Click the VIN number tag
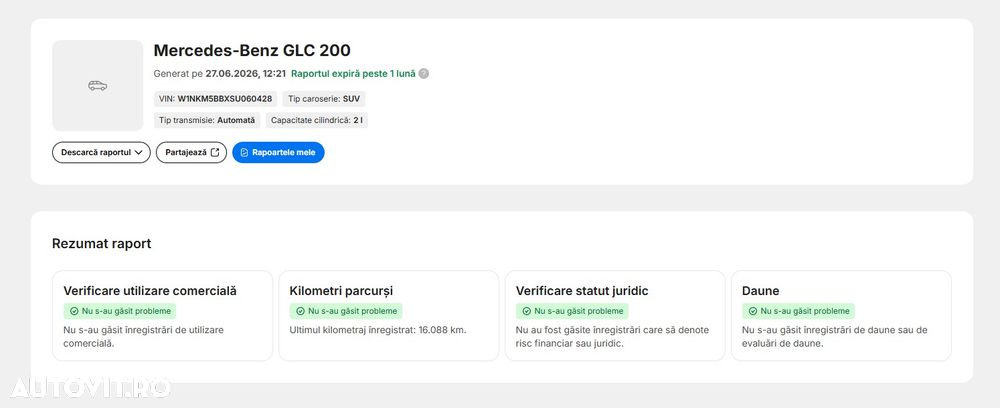 tap(216, 99)
